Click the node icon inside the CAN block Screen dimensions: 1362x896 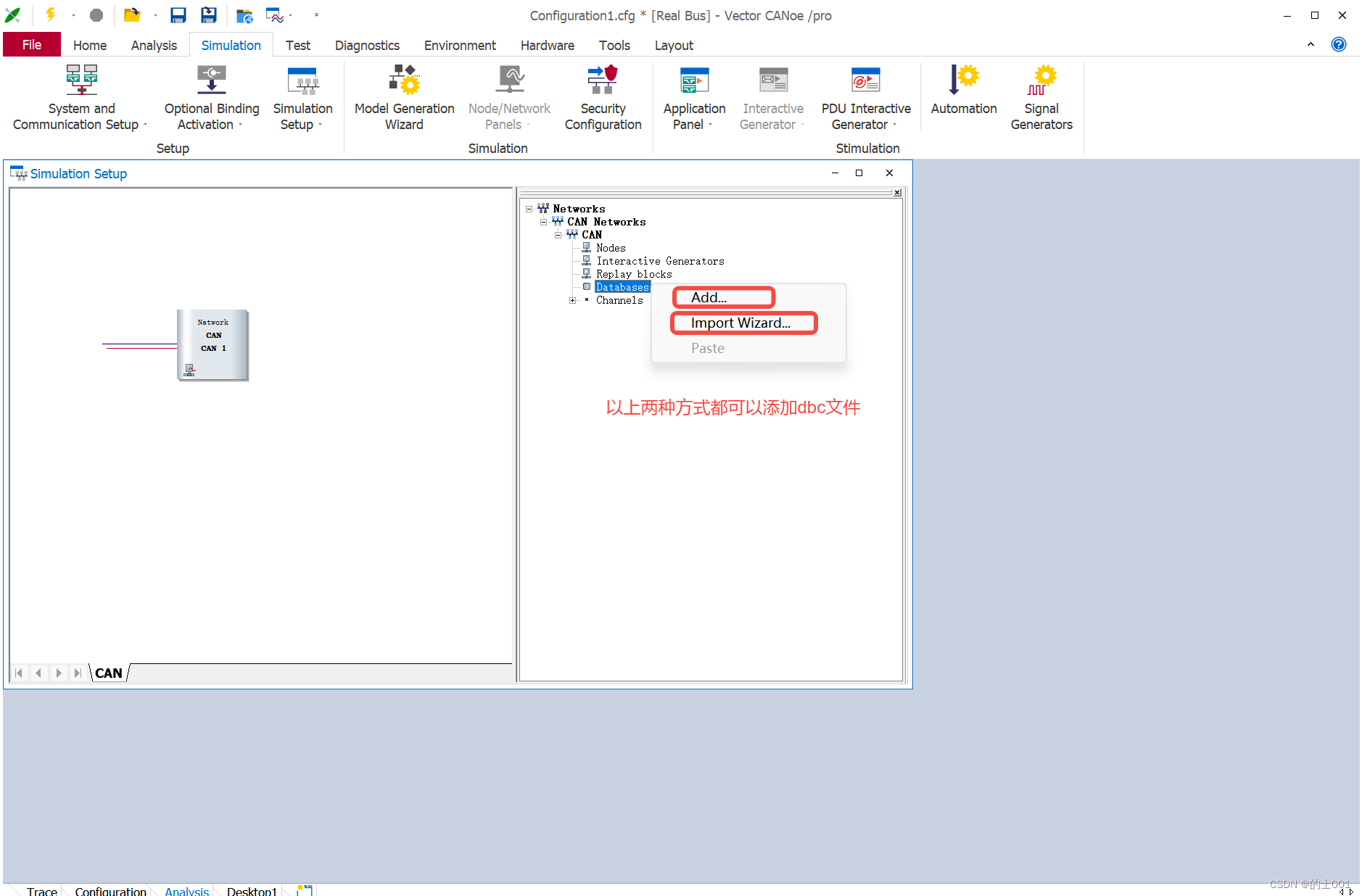189,370
